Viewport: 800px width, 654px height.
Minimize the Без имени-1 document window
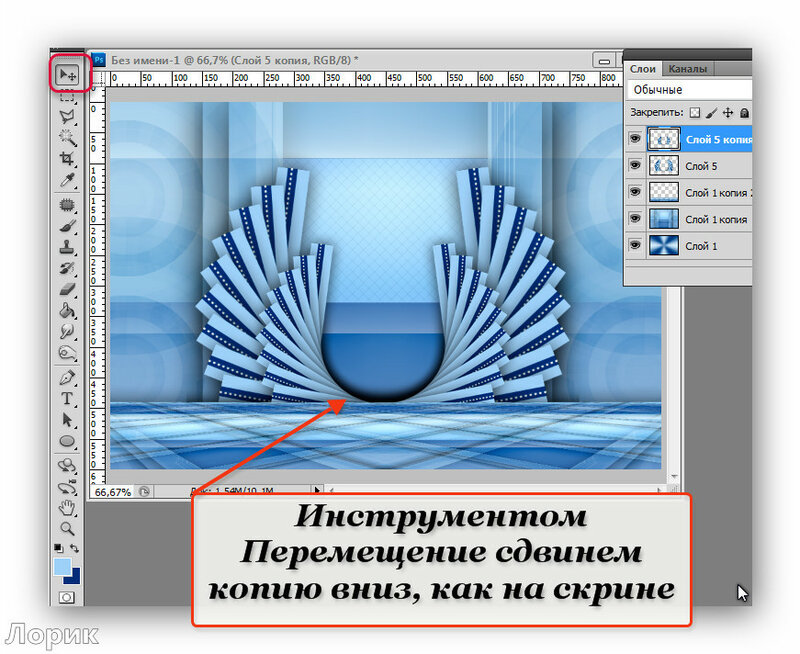[605, 60]
